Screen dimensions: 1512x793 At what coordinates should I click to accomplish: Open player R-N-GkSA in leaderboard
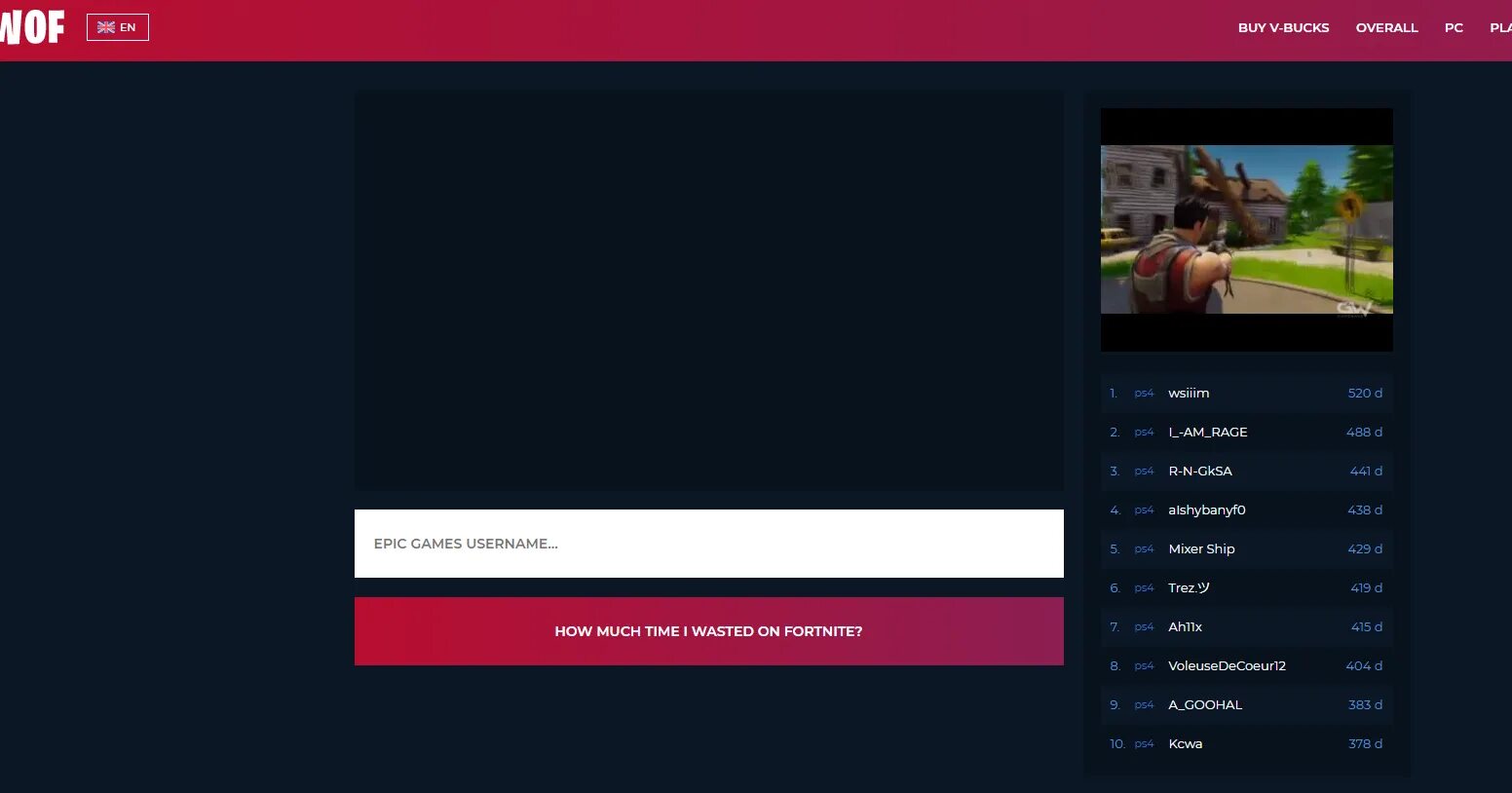[1200, 472]
